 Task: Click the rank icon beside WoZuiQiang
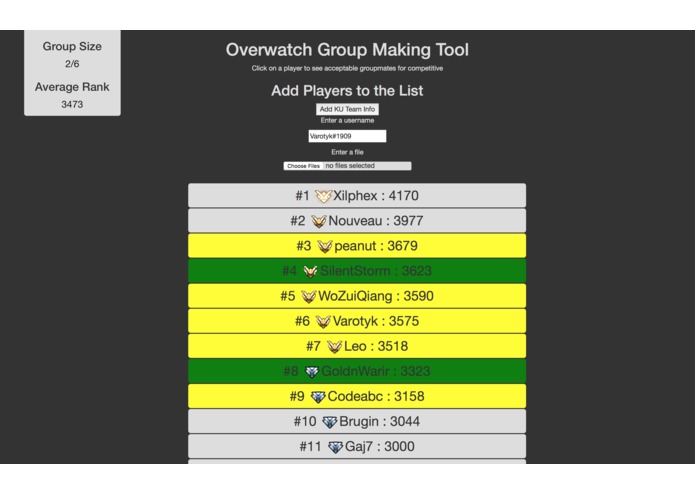(308, 296)
